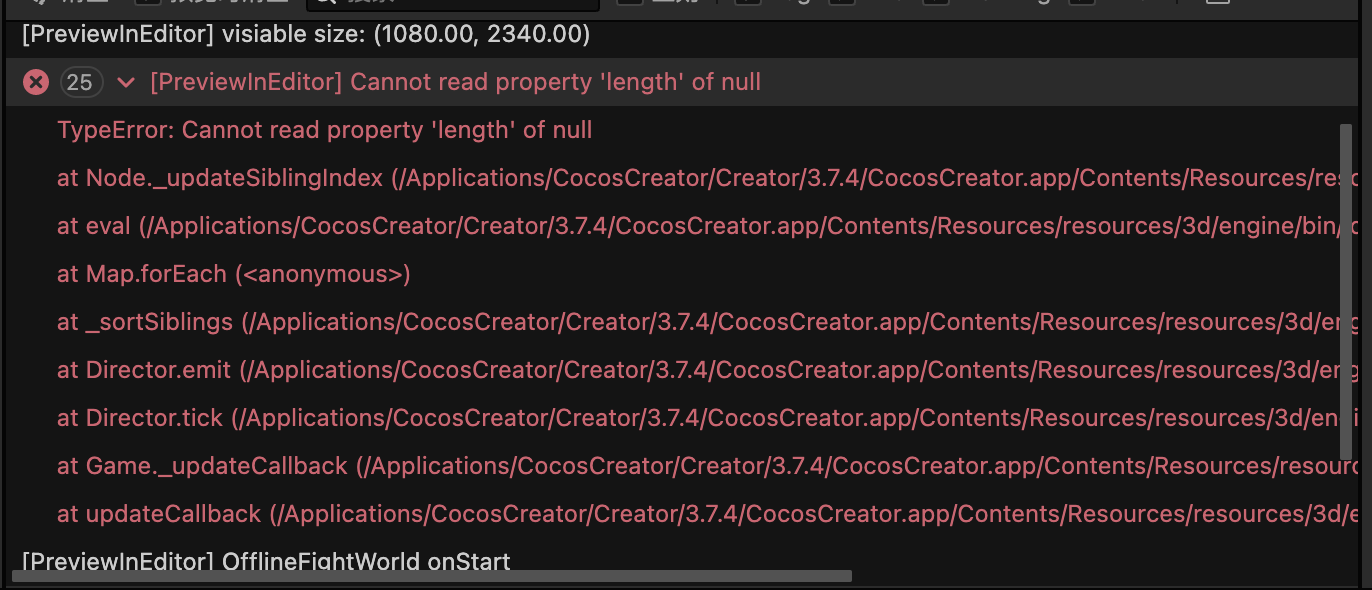
Task: Open the eval stack frame source
Action: click(x=94, y=226)
